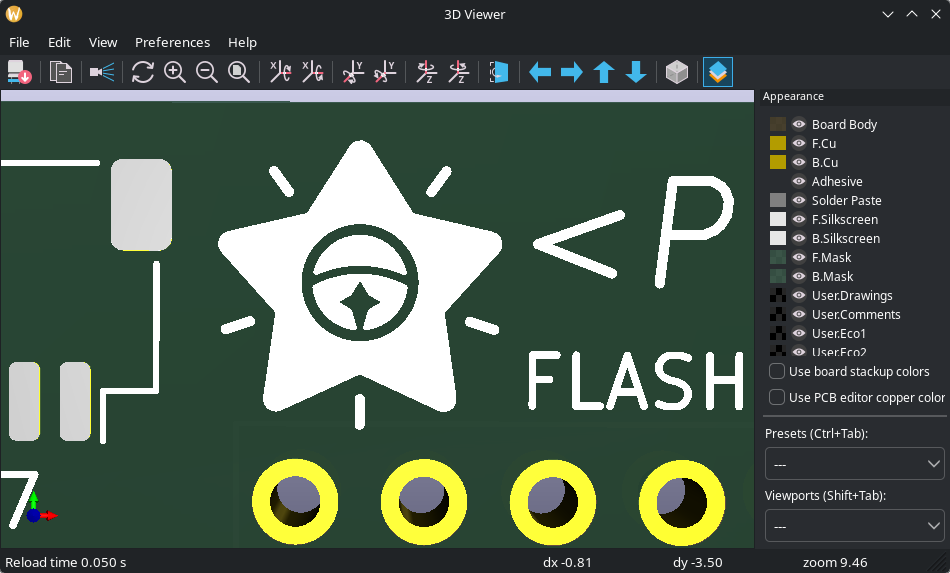Image resolution: width=950 pixels, height=573 pixels.
Task: Toggle Solder Paste visibility eye
Action: click(x=799, y=200)
